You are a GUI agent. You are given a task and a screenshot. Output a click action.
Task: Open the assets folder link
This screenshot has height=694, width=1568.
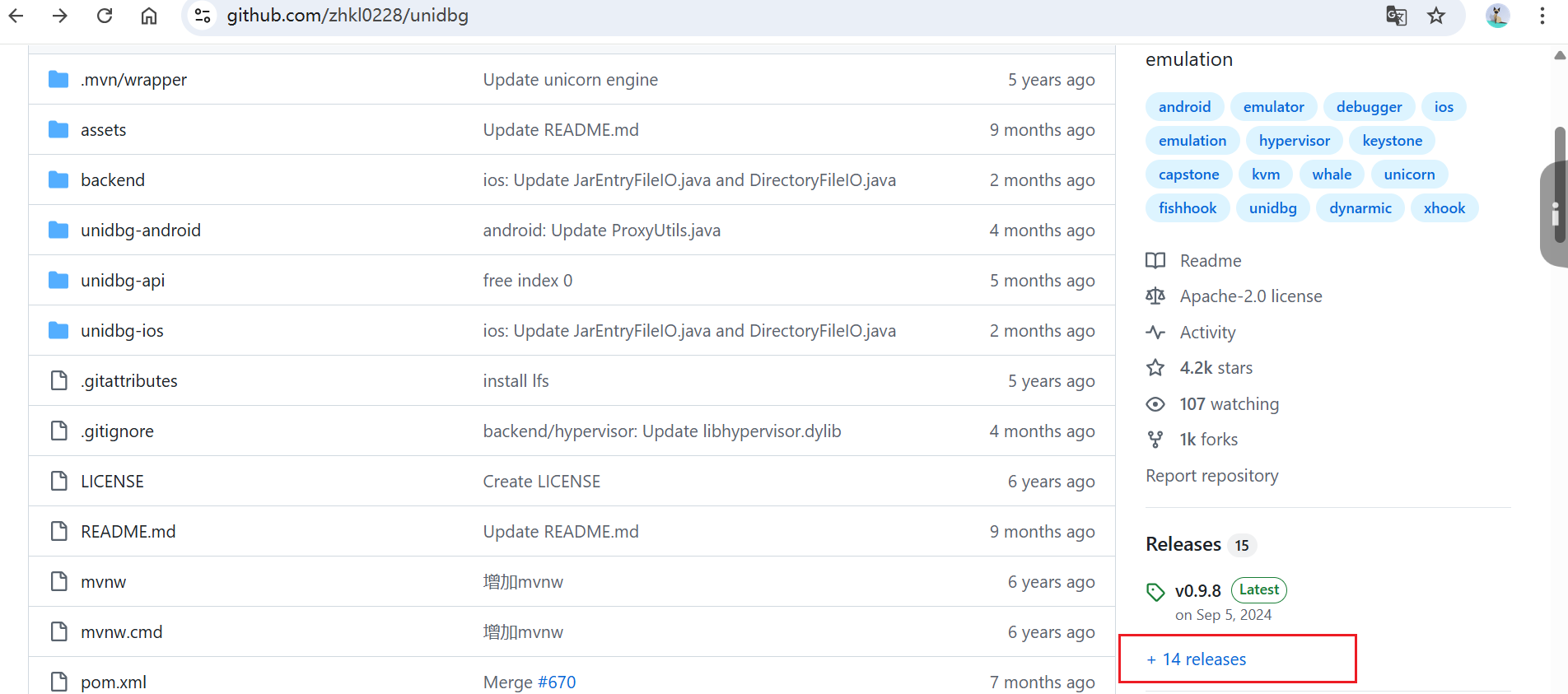(103, 130)
